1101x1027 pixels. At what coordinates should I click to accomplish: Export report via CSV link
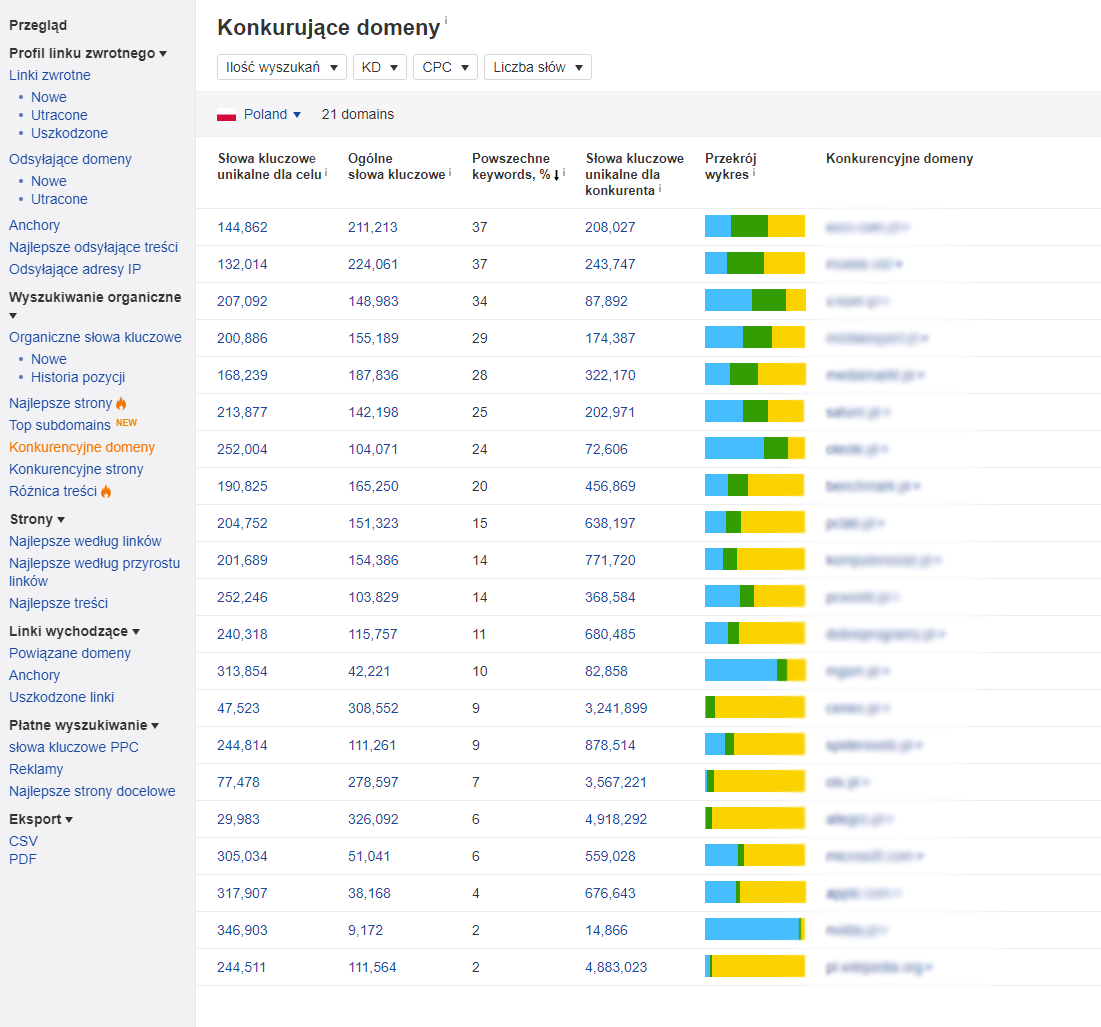[x=23, y=841]
